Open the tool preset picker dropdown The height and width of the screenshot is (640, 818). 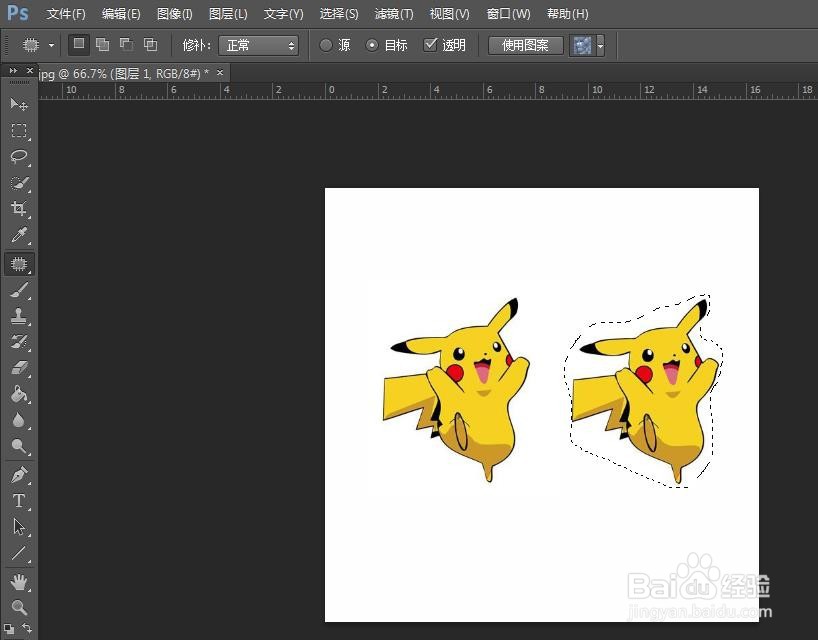(51, 45)
